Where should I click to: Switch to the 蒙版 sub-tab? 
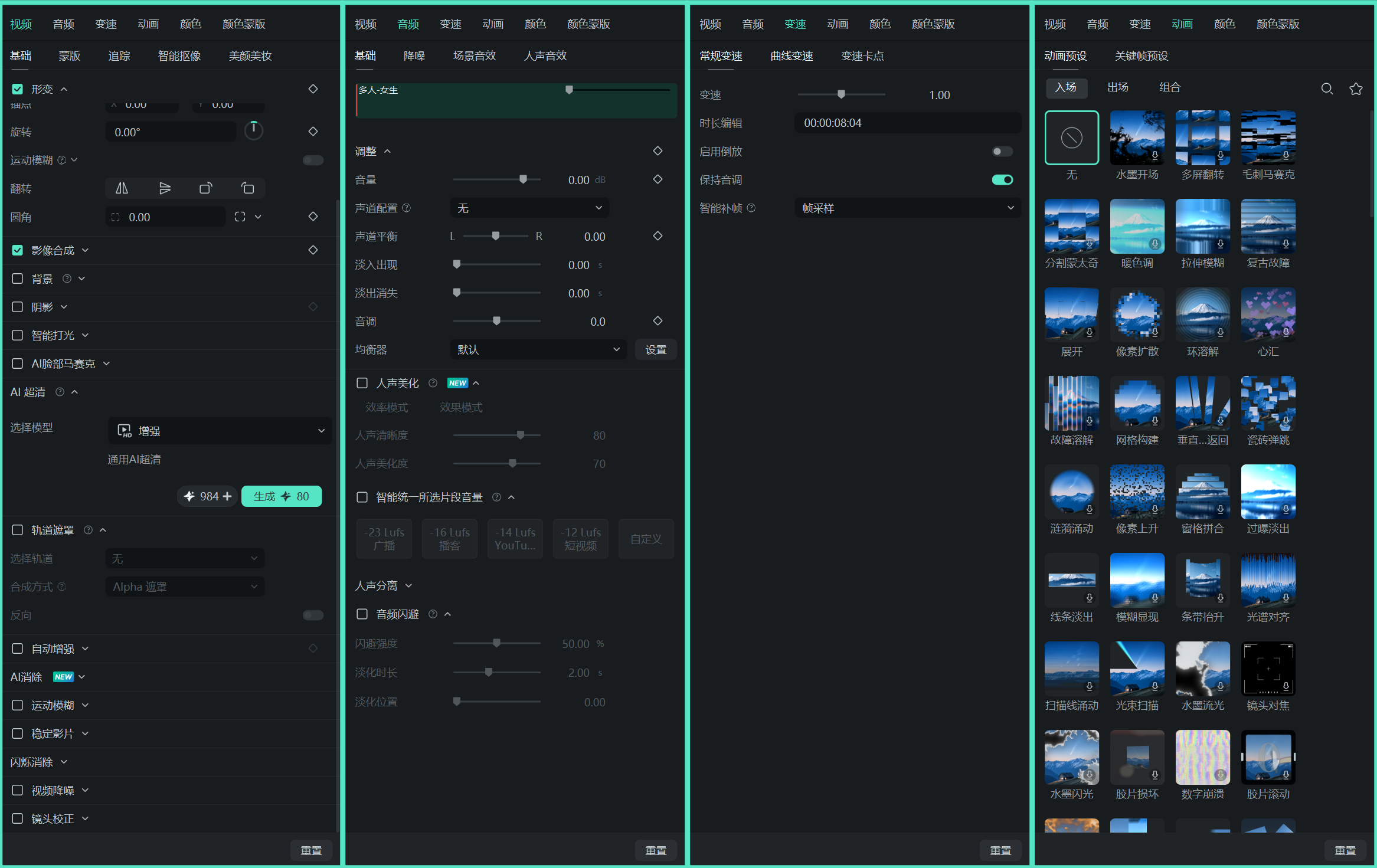[x=69, y=56]
